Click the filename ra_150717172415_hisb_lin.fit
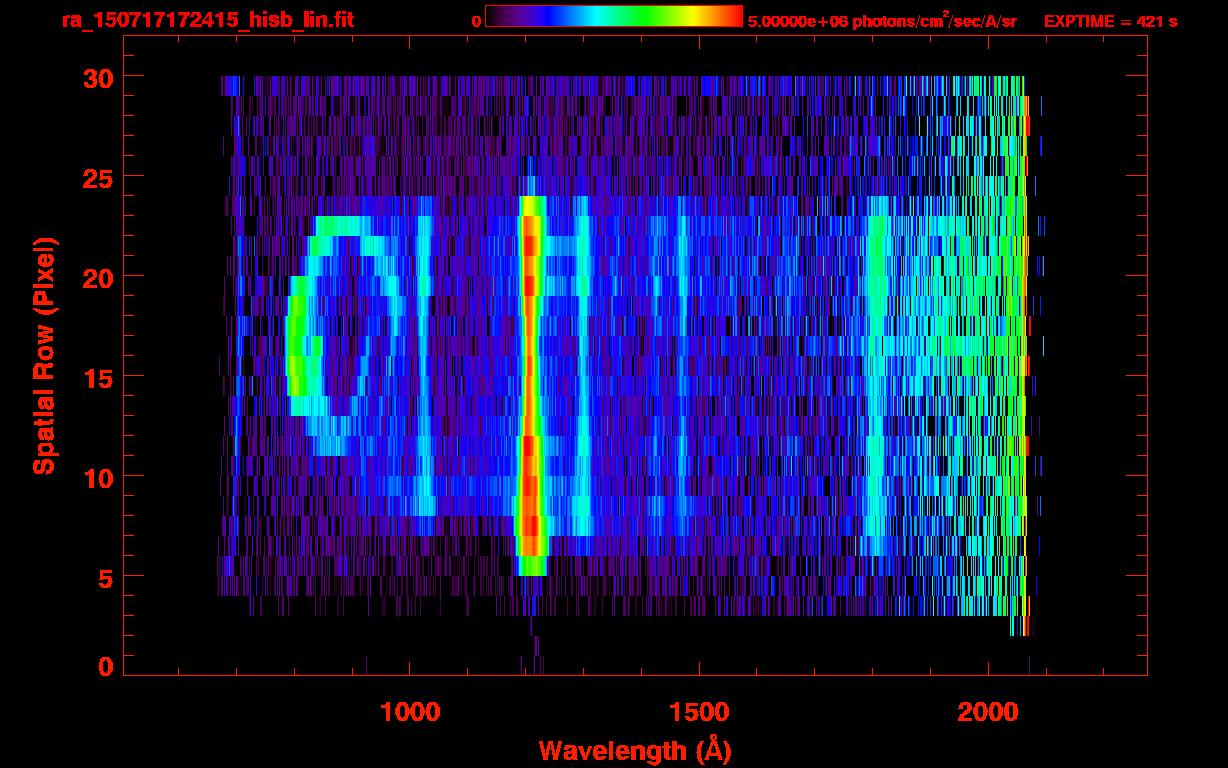 [207, 19]
